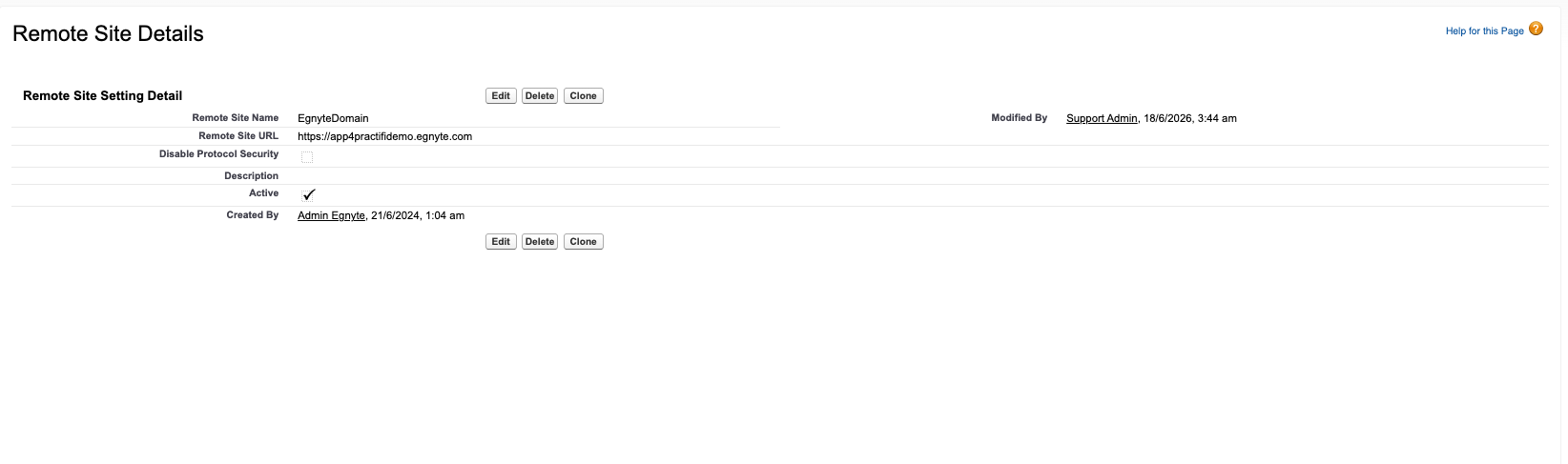Click the top Delete button

(x=540, y=95)
